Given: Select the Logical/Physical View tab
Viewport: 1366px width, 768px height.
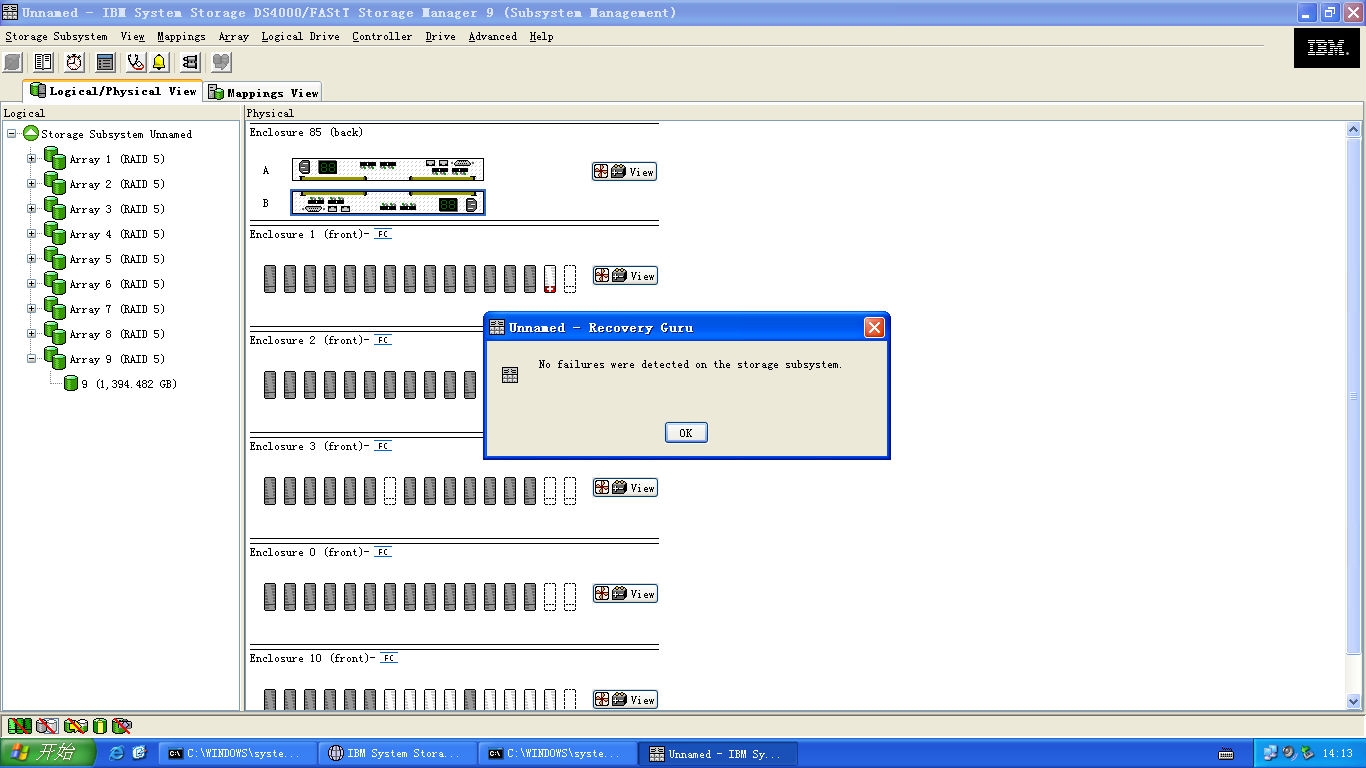Looking at the screenshot, I should (x=113, y=90).
